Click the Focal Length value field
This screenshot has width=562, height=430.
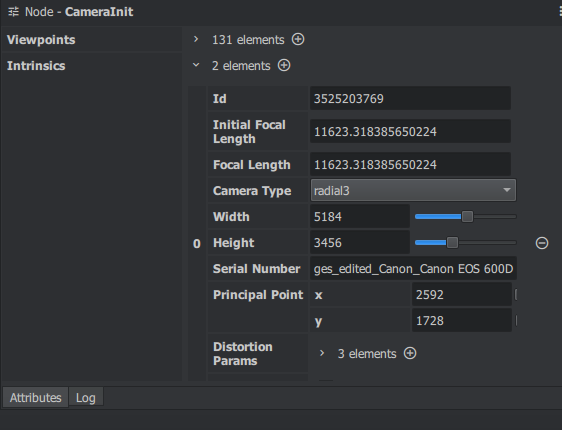410,164
